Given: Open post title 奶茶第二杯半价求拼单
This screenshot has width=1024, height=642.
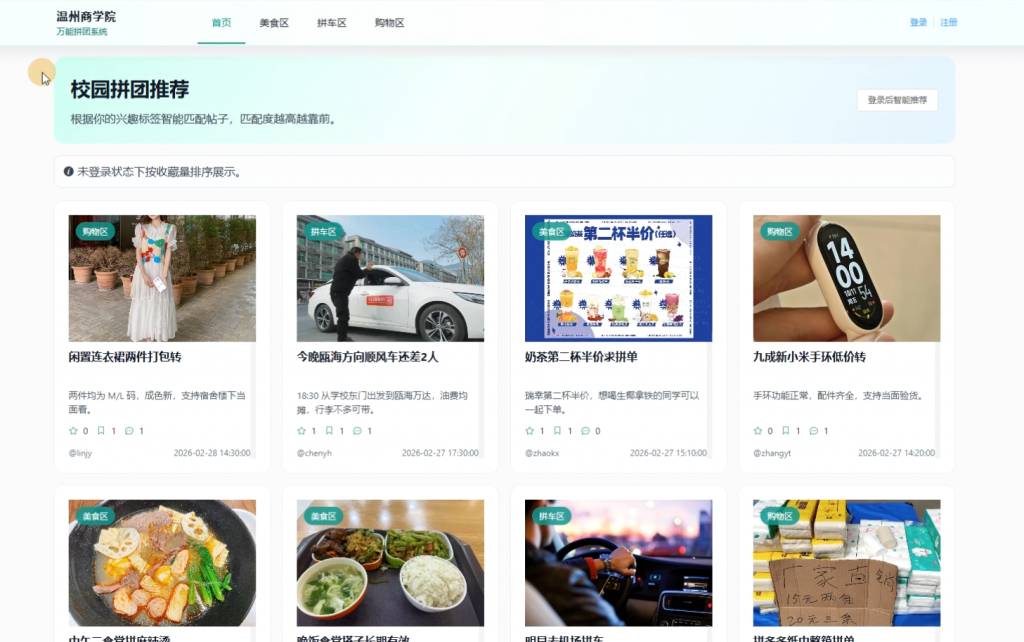Looking at the screenshot, I should pyautogui.click(x=581, y=357).
